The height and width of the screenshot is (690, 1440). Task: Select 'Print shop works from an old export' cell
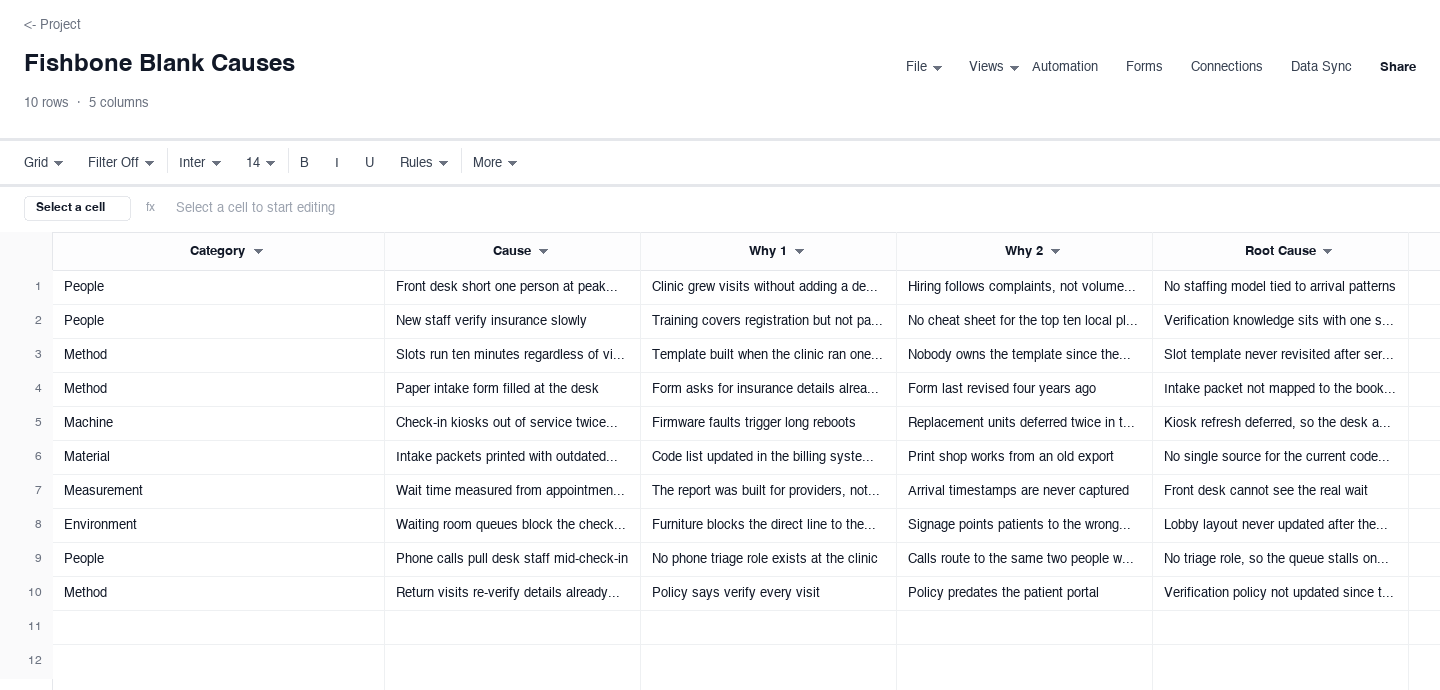point(1024,457)
